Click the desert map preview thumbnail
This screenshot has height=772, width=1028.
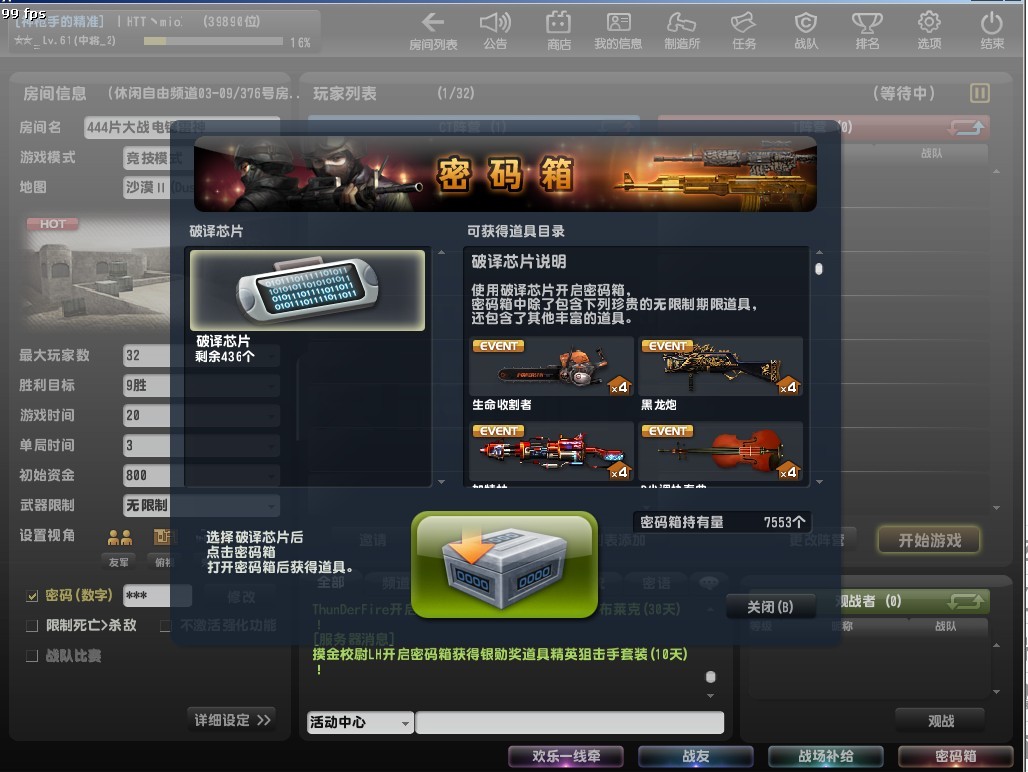97,272
